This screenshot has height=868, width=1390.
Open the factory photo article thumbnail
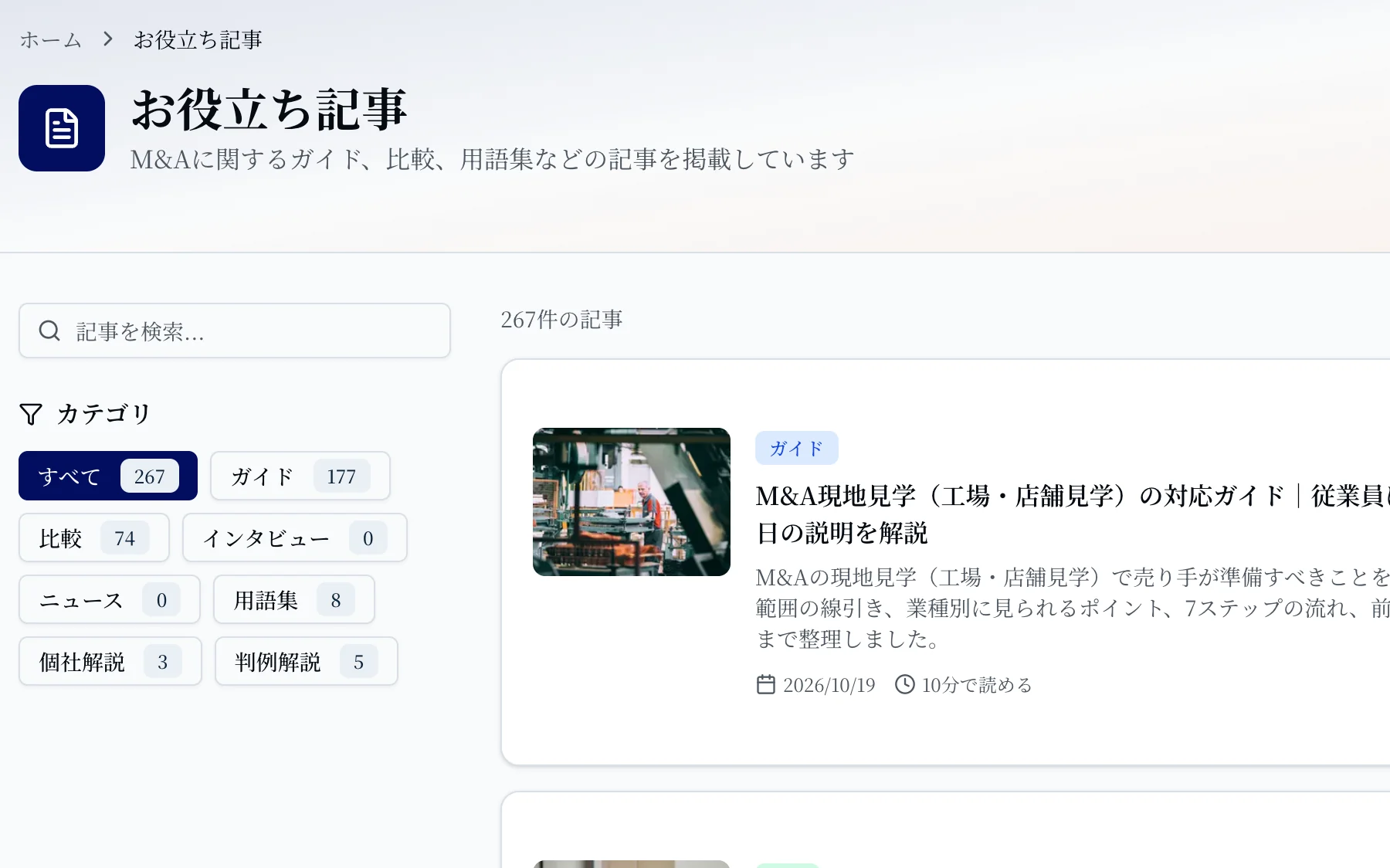[x=632, y=502]
